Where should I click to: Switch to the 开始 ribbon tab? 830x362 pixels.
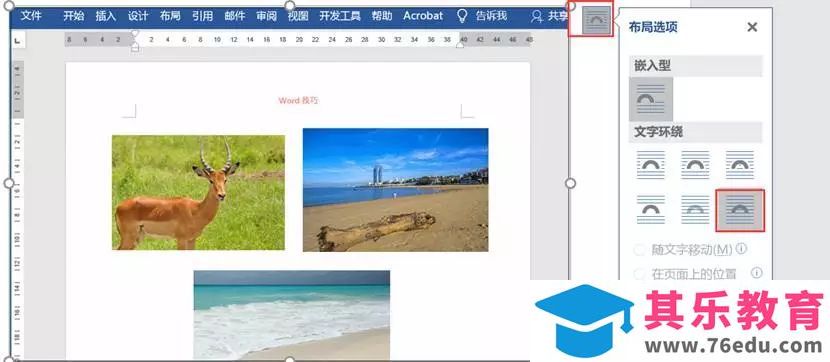[x=74, y=16]
